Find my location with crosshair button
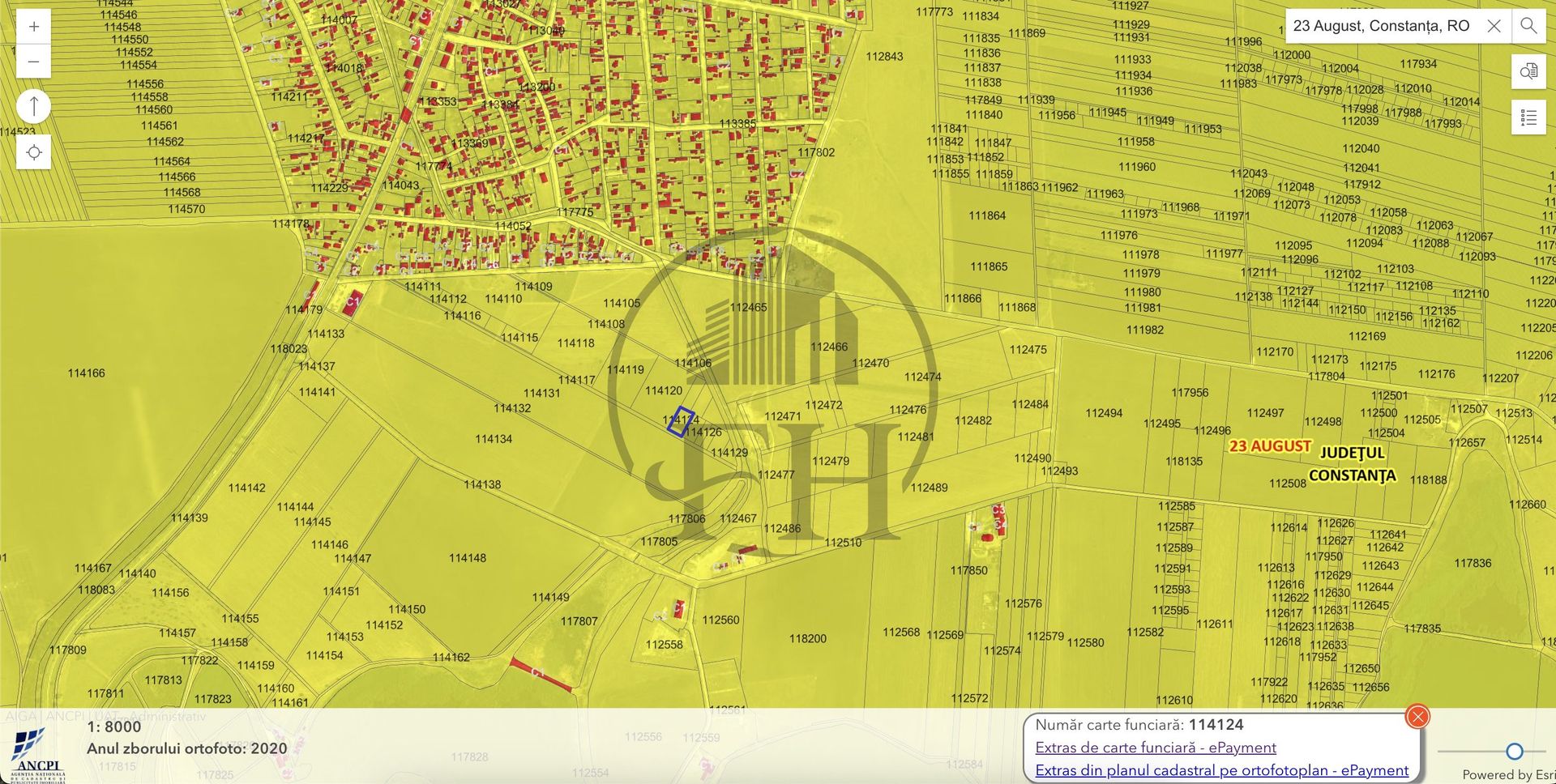The height and width of the screenshot is (784, 1556). click(34, 152)
